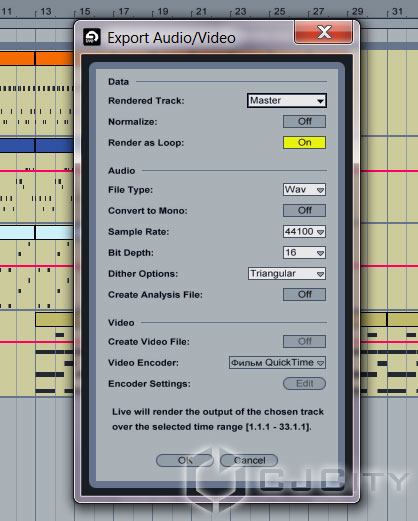Image resolution: width=418 pixels, height=521 pixels.
Task: Click the Cancel button
Action: point(249,460)
